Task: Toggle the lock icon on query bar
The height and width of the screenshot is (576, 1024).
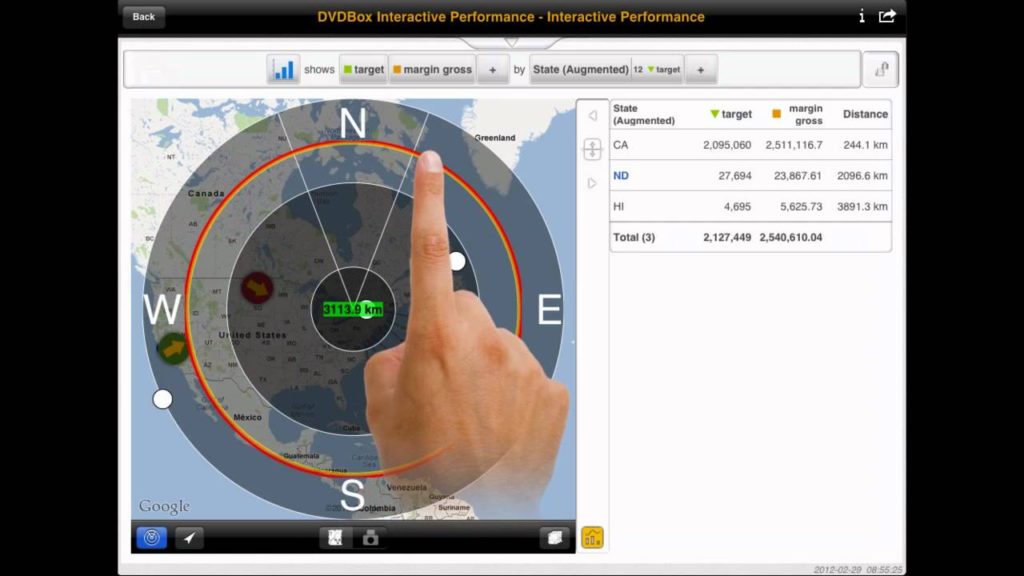Action: click(x=880, y=70)
